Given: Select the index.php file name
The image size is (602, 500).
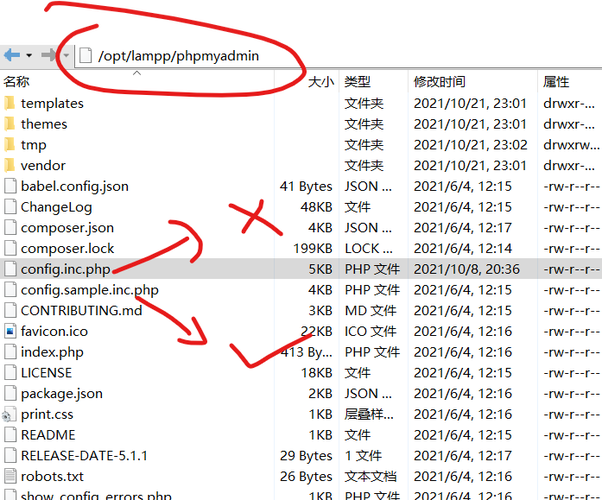Looking at the screenshot, I should point(52,353).
